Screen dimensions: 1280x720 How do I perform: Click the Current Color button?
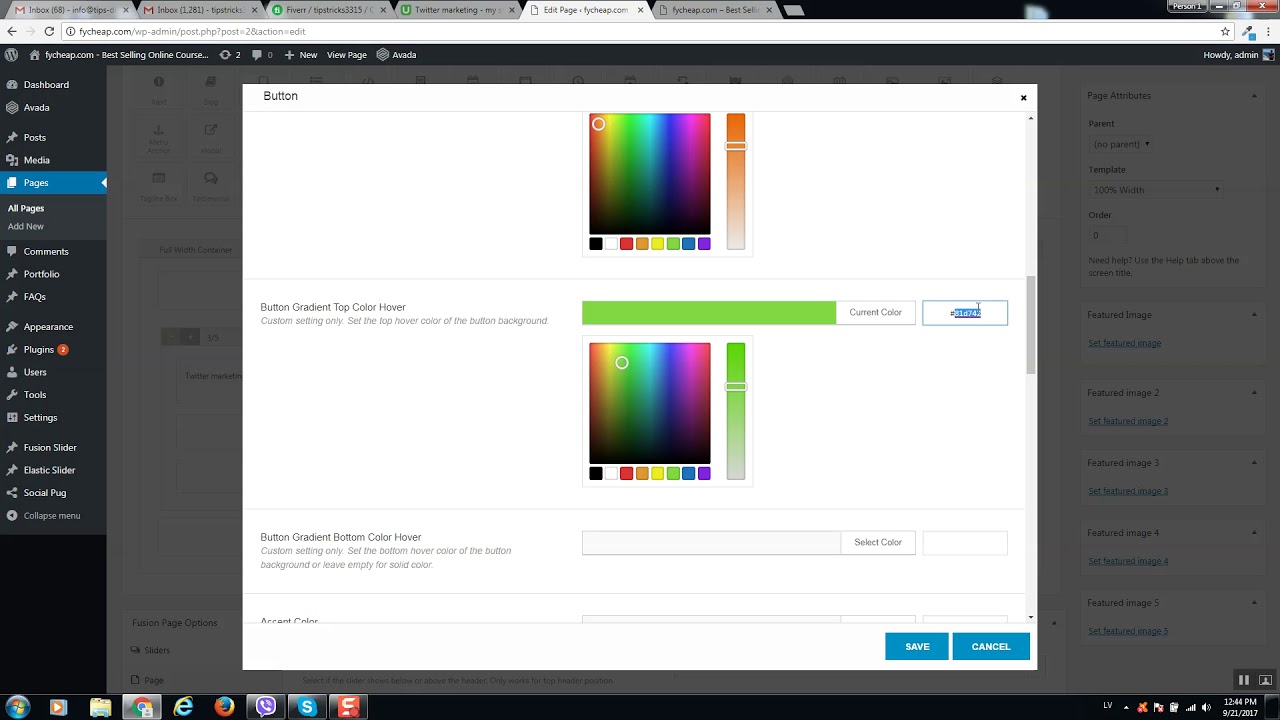coord(875,313)
